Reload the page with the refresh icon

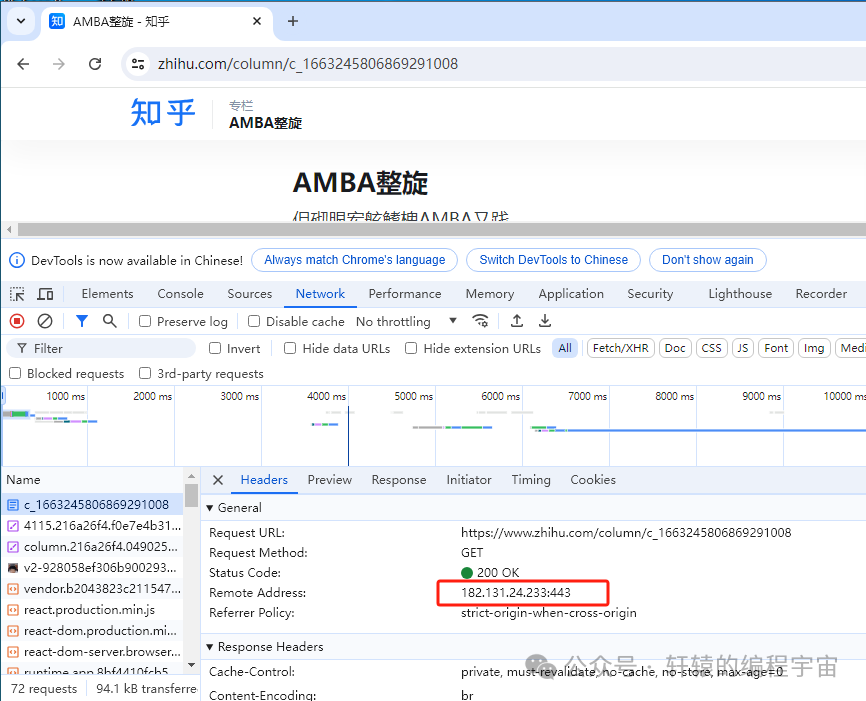[x=95, y=64]
